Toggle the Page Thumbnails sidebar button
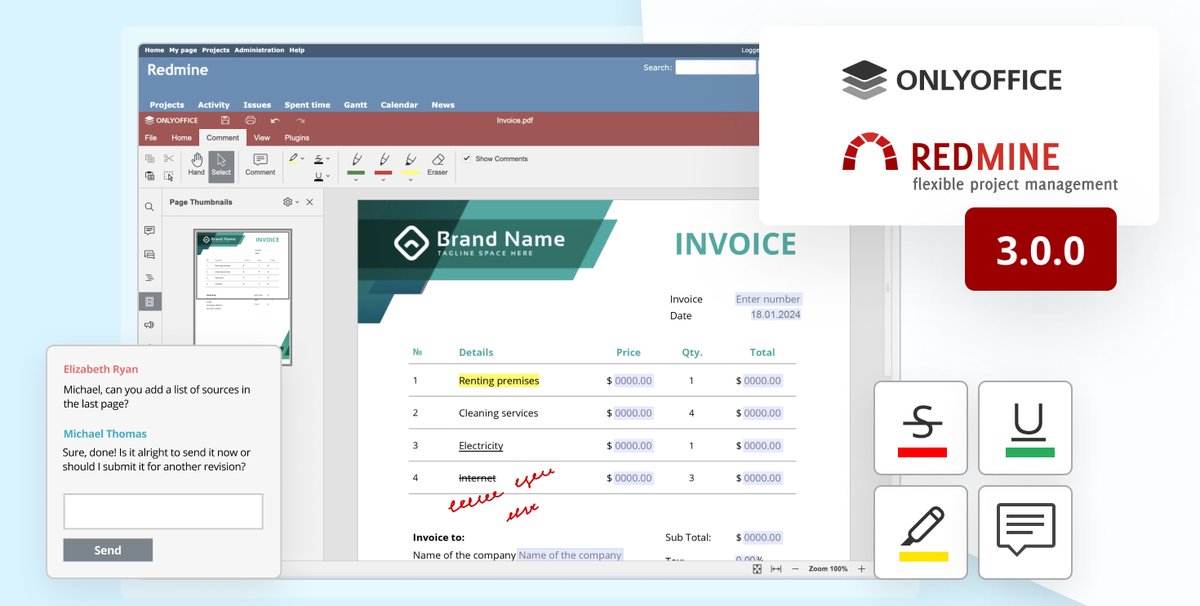The height and width of the screenshot is (606, 1200). click(x=150, y=301)
